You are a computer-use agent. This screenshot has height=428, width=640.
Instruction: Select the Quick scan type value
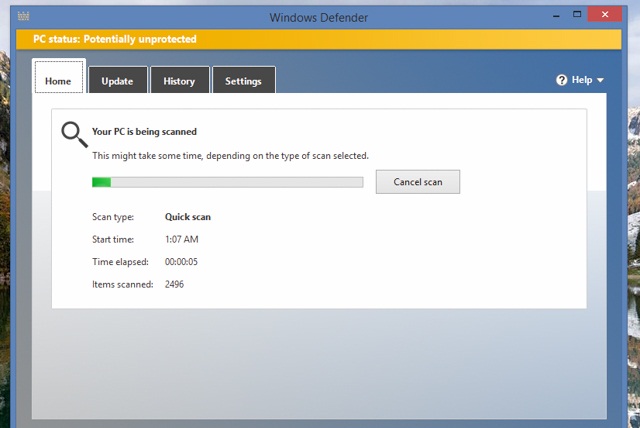click(188, 216)
